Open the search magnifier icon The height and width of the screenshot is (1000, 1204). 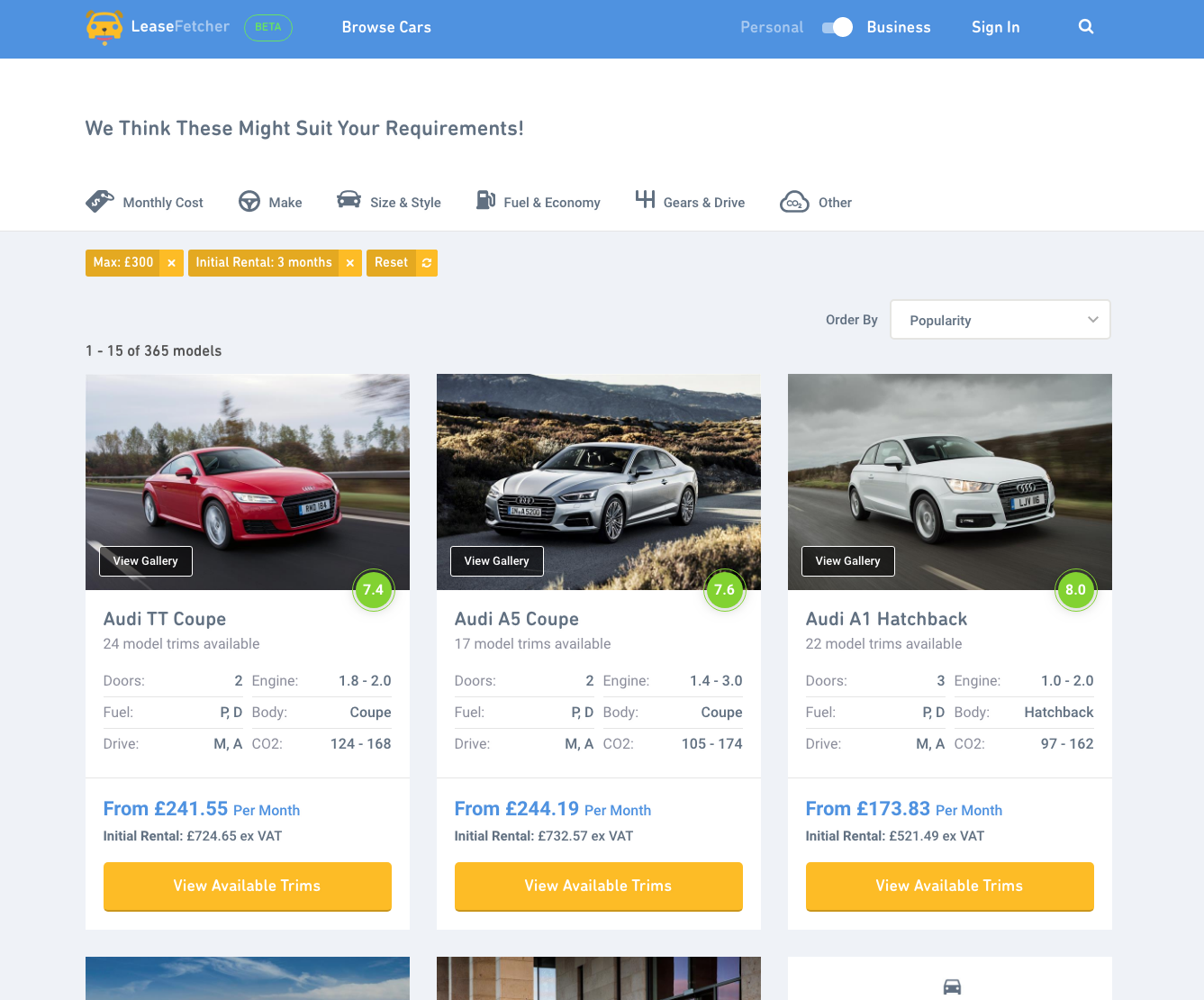click(x=1086, y=27)
